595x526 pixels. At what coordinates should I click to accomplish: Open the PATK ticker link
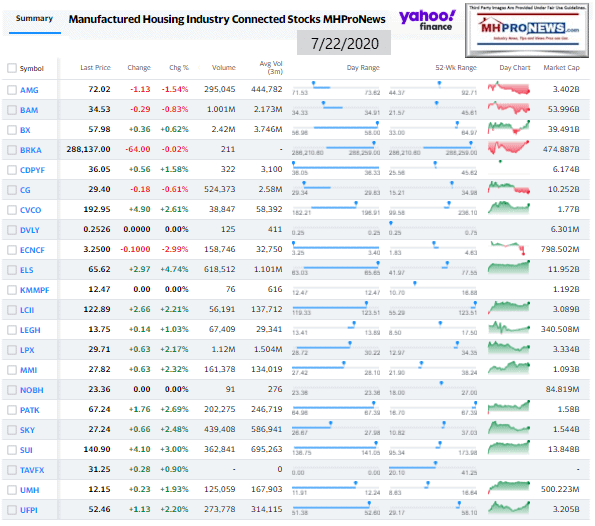[x=30, y=410]
